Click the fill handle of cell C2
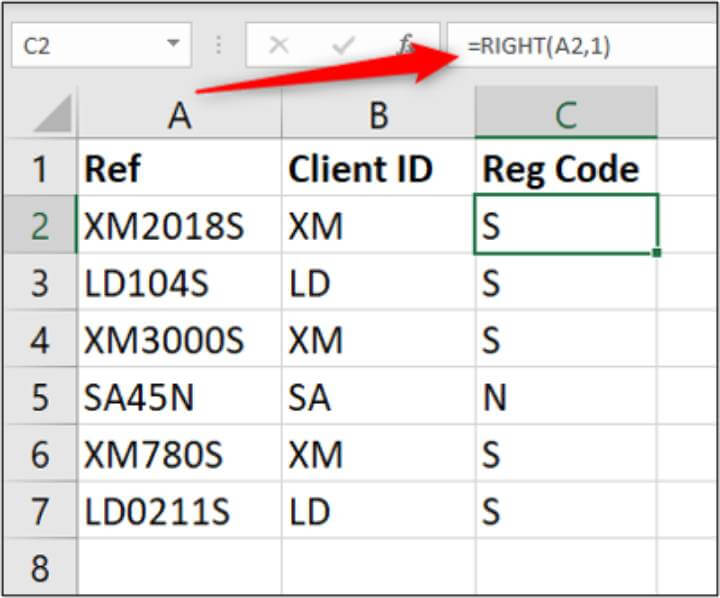The image size is (720, 598). click(656, 253)
